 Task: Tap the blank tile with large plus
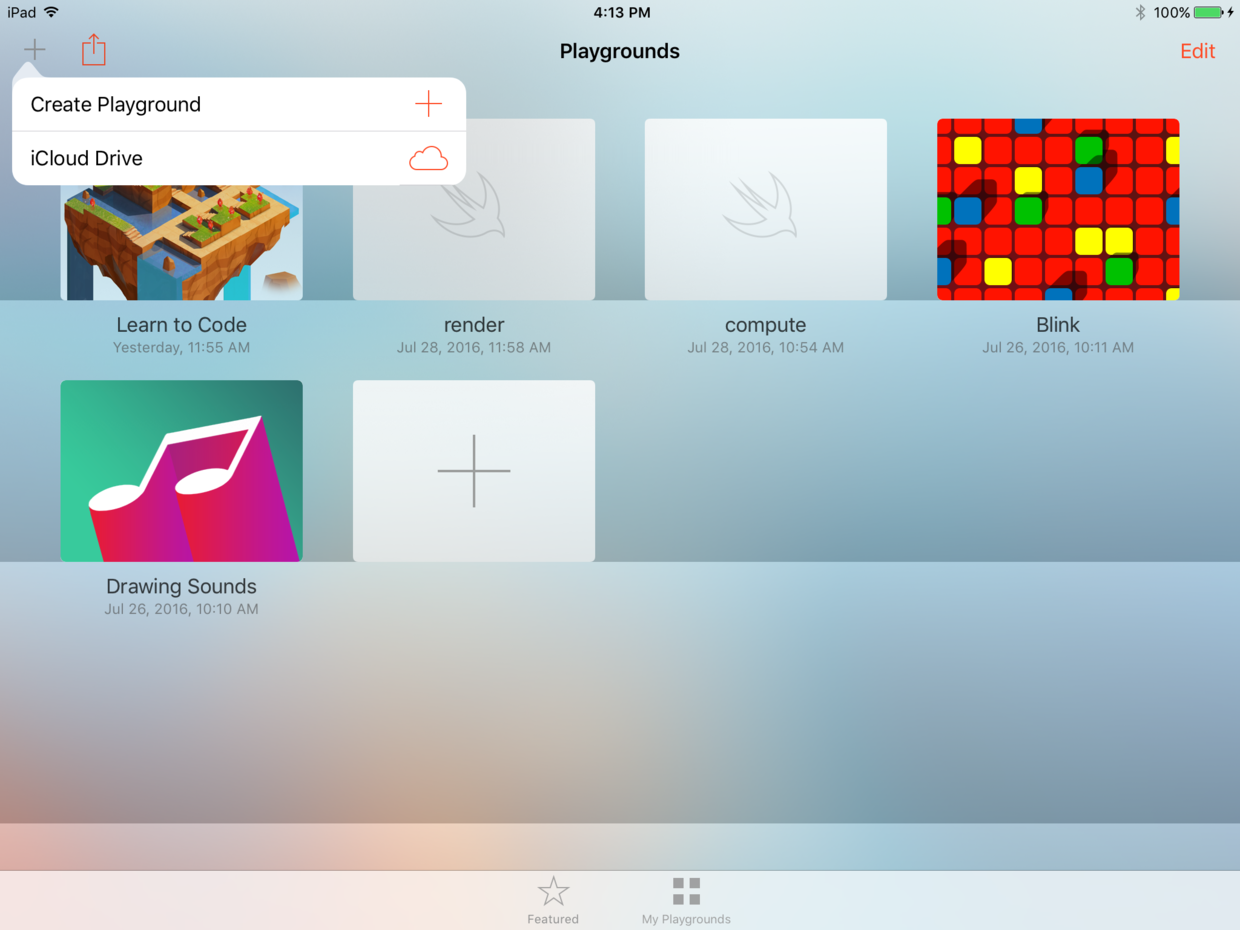click(474, 470)
